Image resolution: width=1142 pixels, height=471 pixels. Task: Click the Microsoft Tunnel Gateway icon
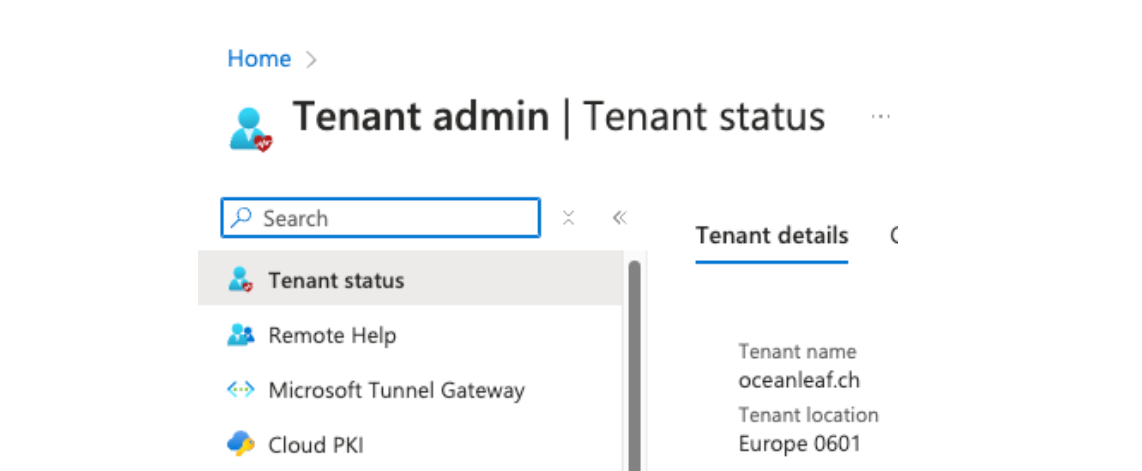tap(240, 390)
